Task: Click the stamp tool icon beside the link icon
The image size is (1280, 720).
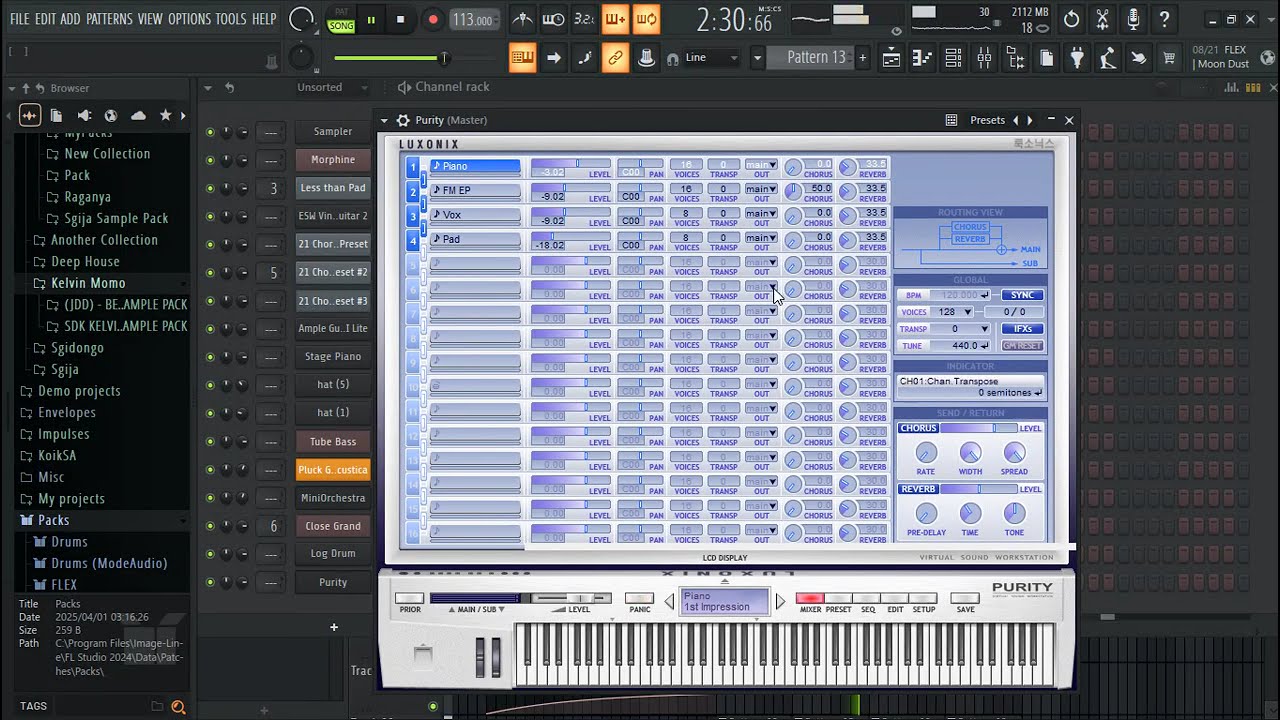Action: point(646,58)
